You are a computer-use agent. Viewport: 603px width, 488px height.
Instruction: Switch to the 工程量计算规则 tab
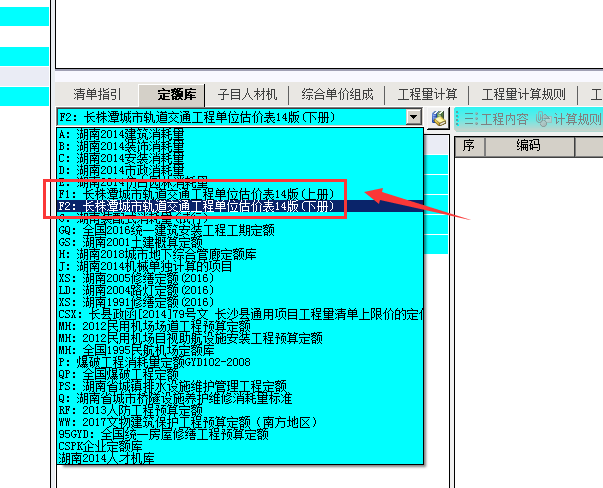pyautogui.click(x=523, y=94)
